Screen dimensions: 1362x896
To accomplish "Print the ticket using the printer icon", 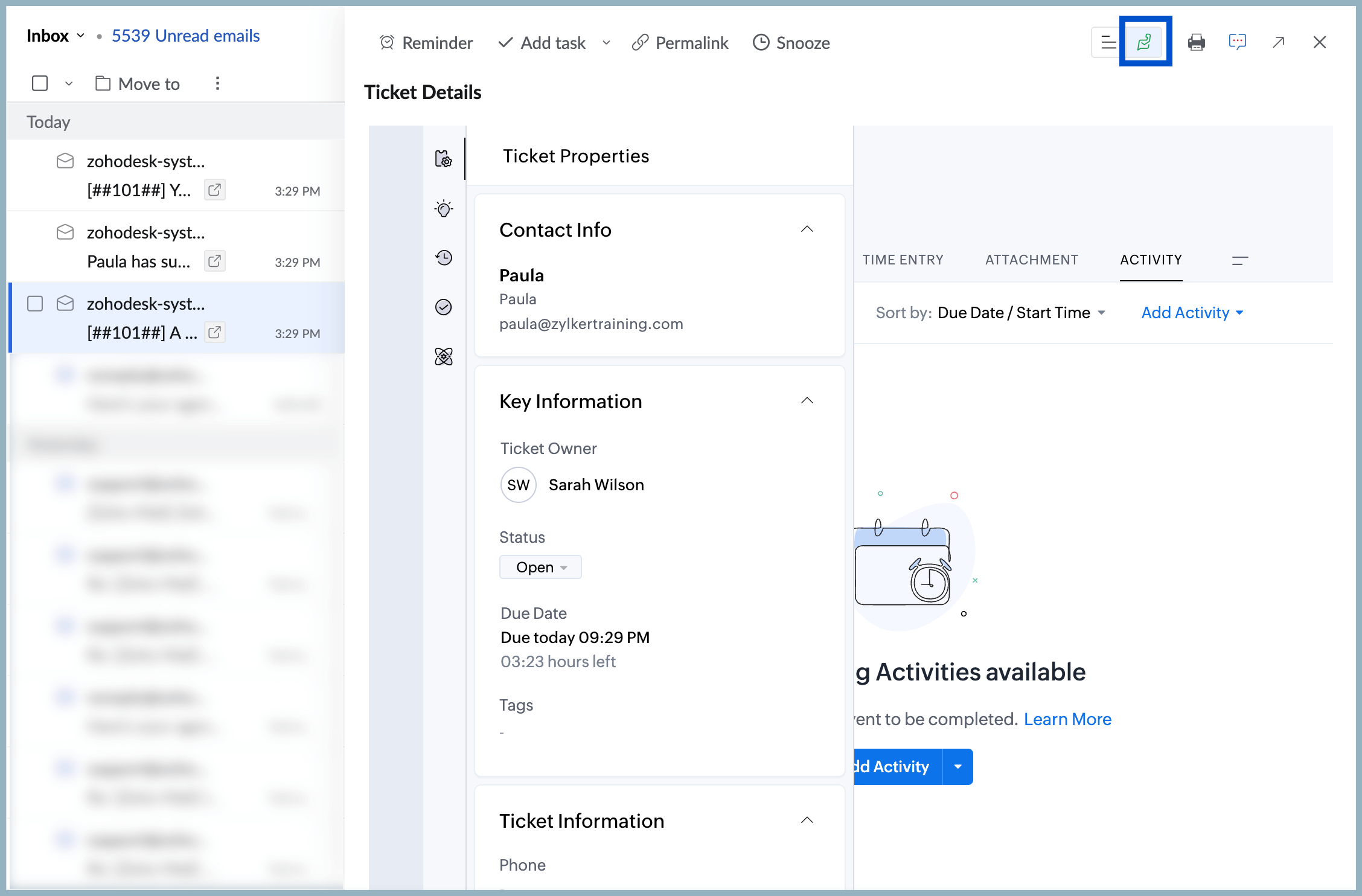I will coord(1197,42).
